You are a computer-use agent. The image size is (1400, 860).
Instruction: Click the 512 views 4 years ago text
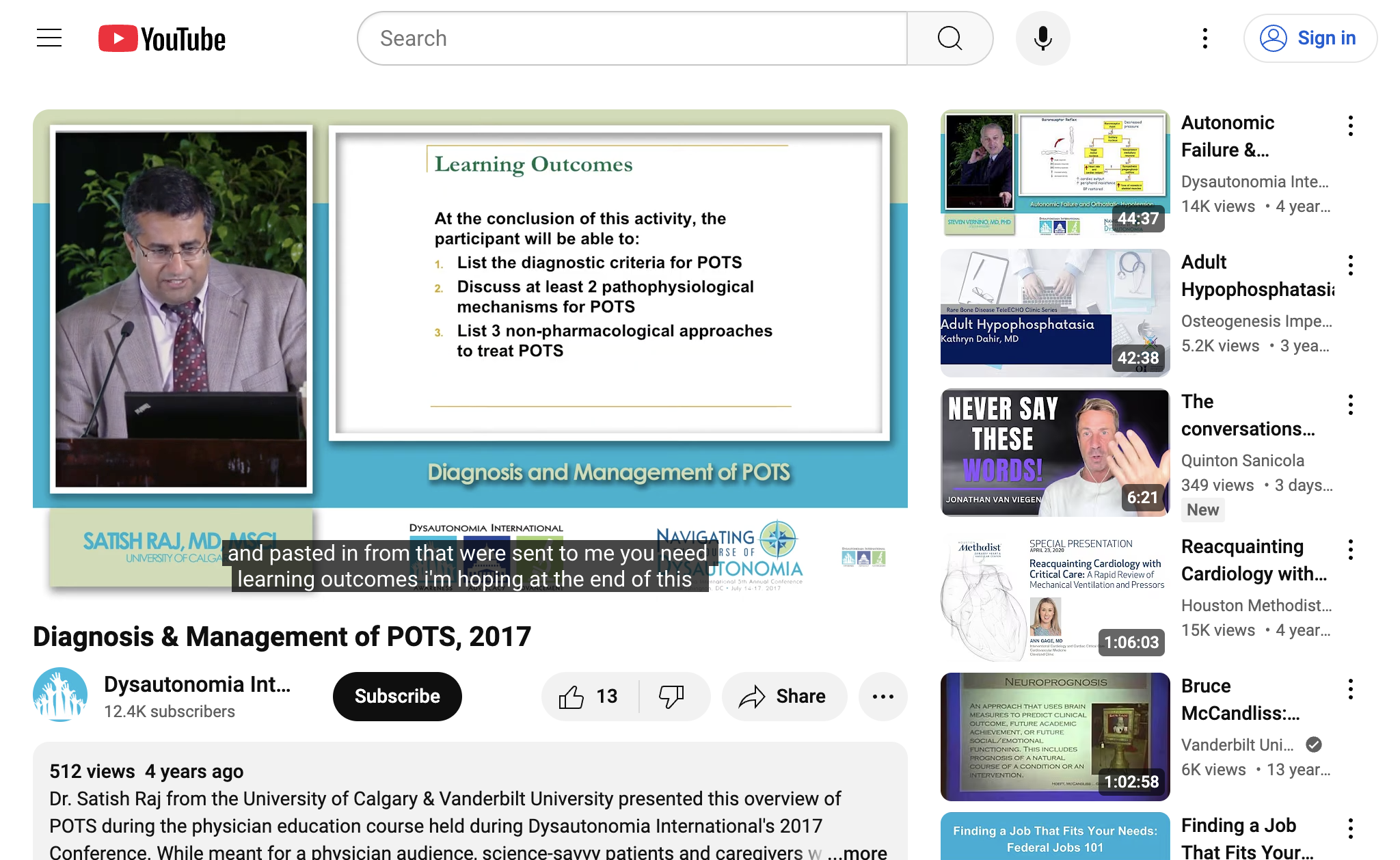click(146, 771)
